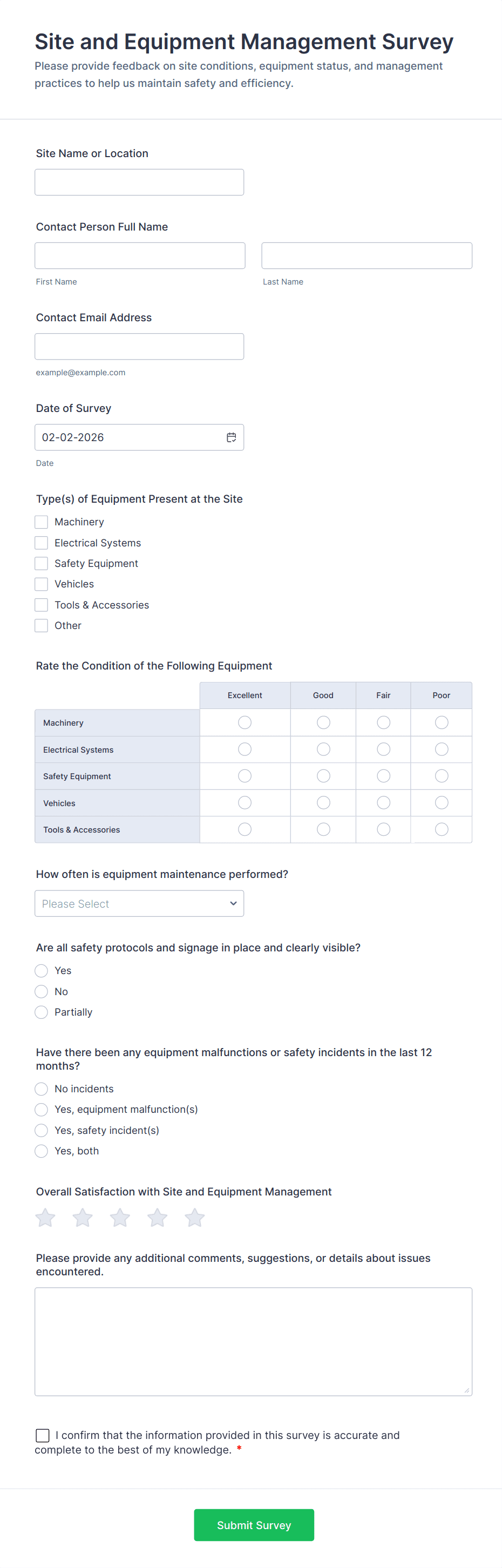Screen dimensions: 502x1568
Task: Focus the Site Name or Location field
Action: point(139,183)
